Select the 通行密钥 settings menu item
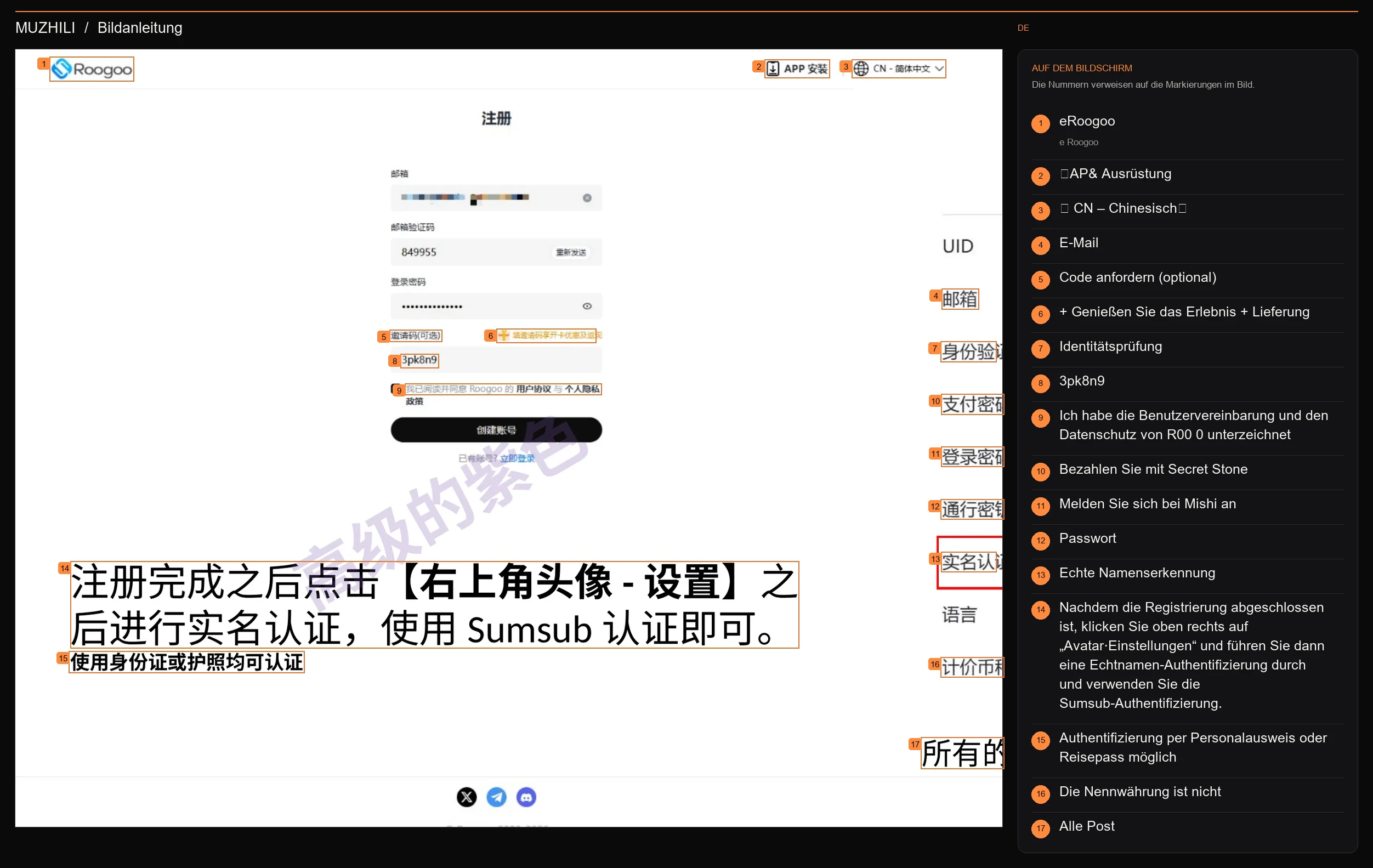 (x=972, y=509)
